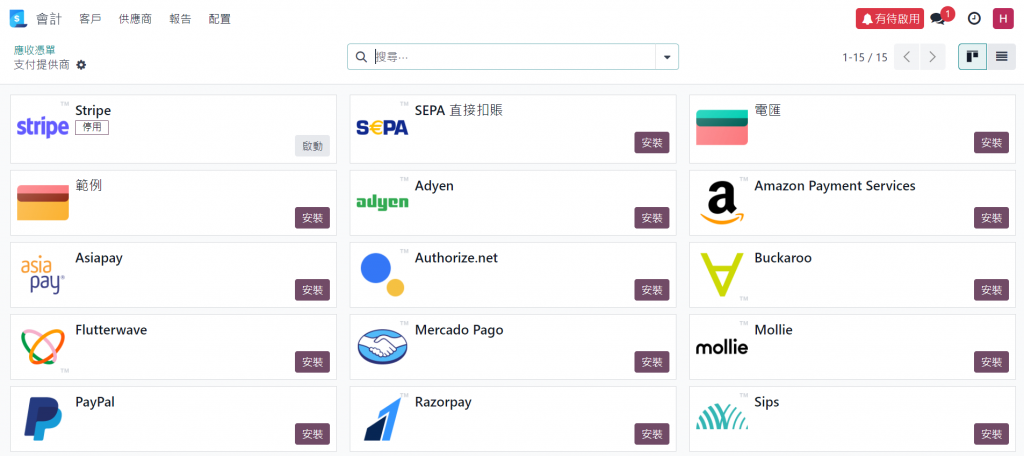Click the Accounting app icon
Image resolution: width=1024 pixels, height=456 pixels.
click(x=17, y=18)
